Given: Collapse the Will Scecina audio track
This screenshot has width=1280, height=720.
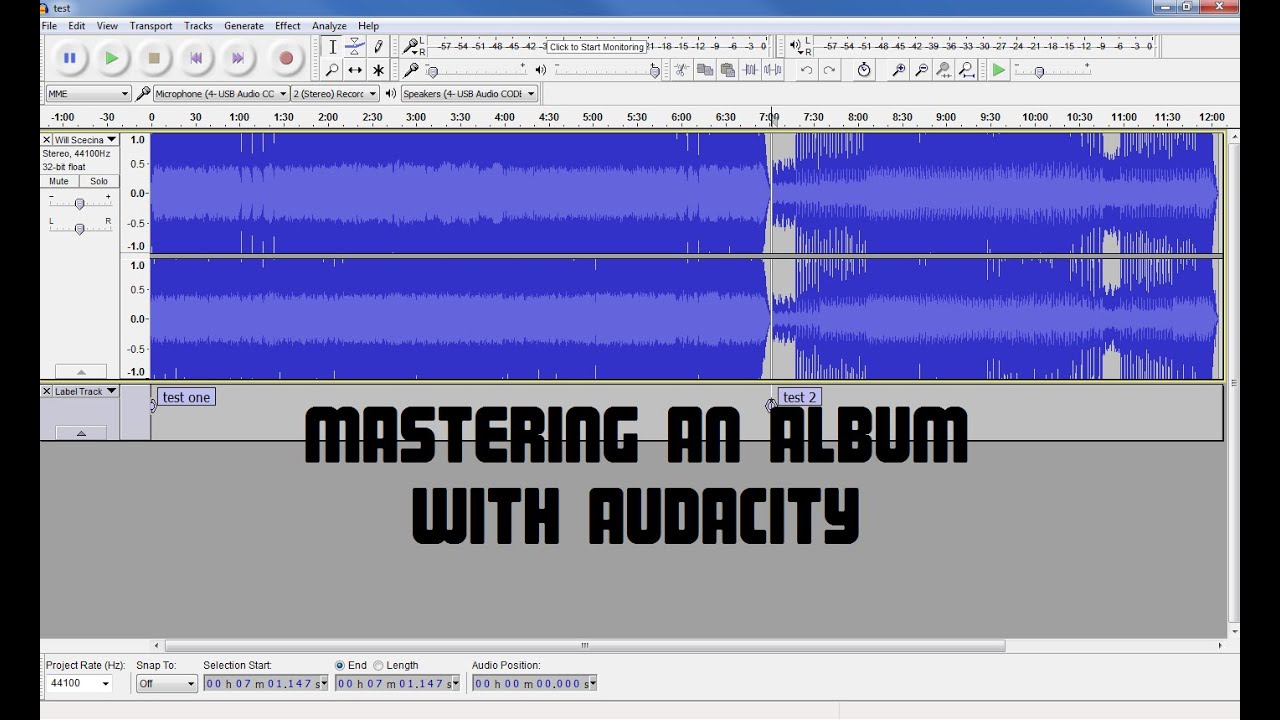Looking at the screenshot, I should click(x=81, y=372).
